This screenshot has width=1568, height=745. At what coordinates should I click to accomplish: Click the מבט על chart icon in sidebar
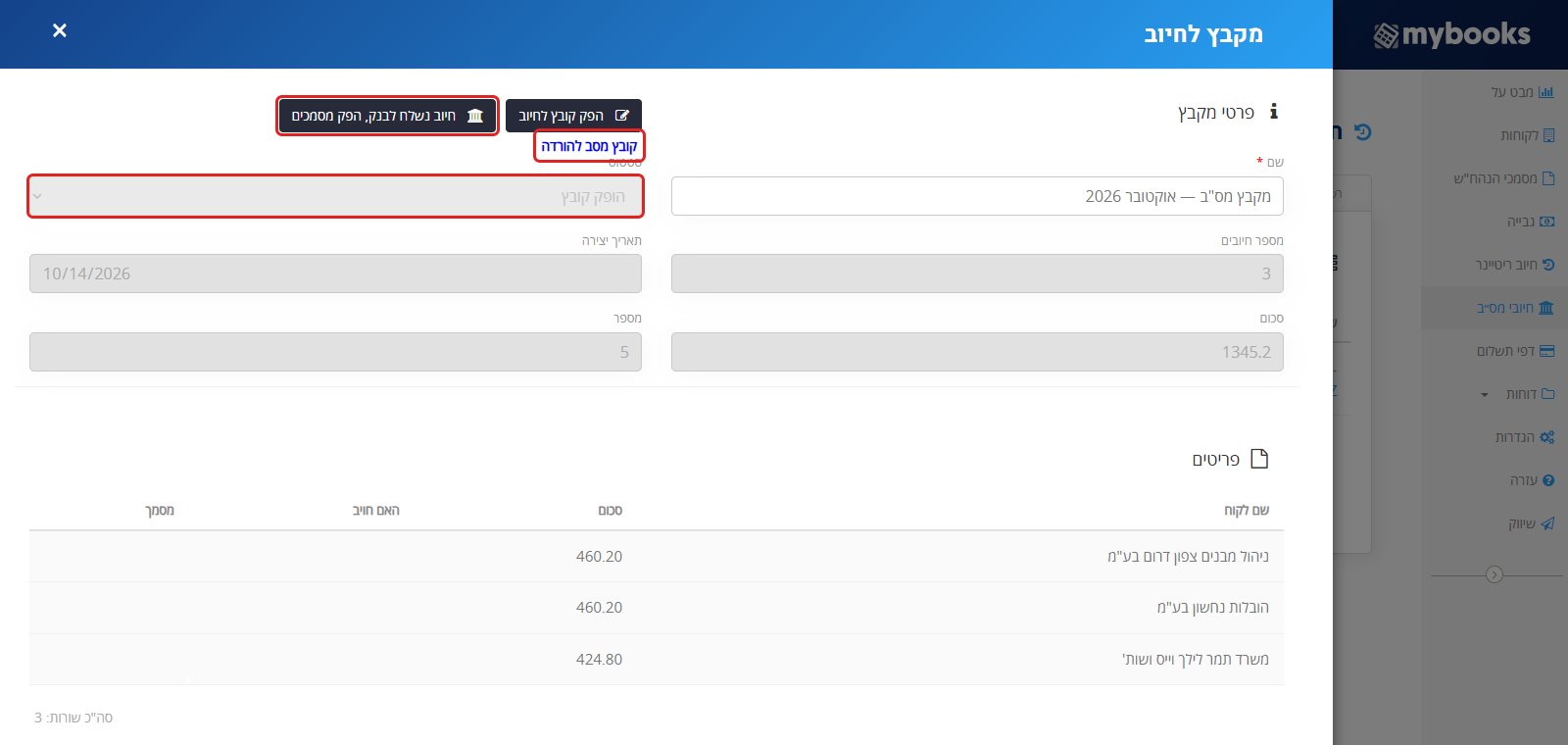click(x=1546, y=92)
